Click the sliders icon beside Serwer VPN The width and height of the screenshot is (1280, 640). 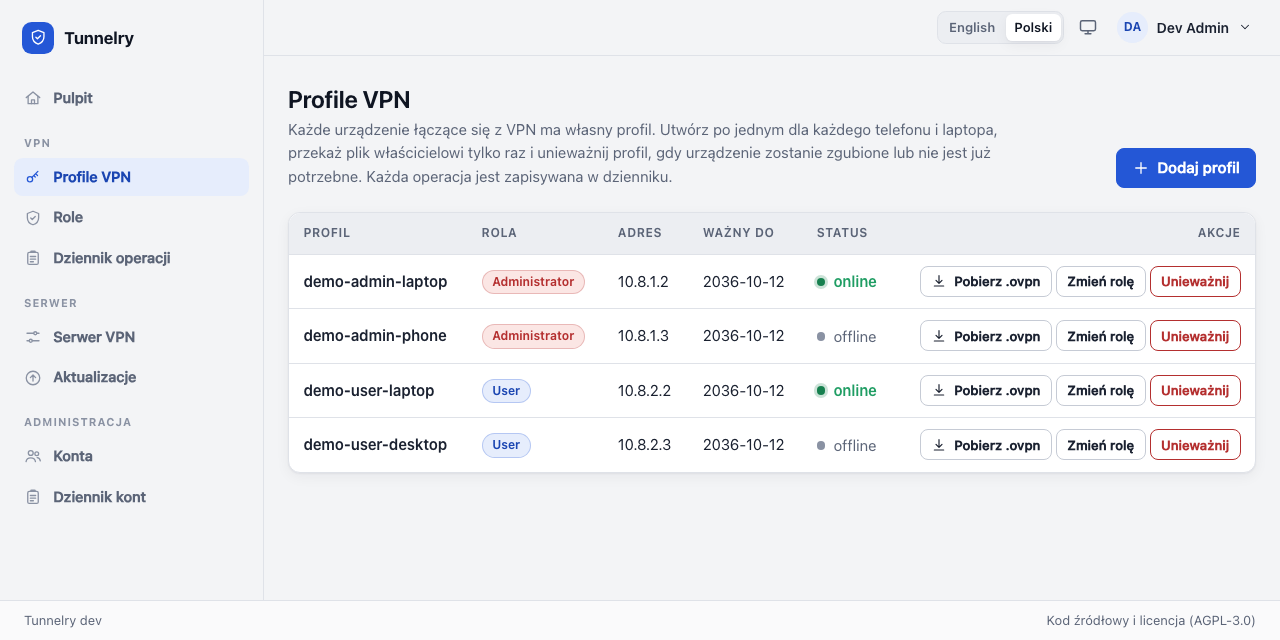pos(33,337)
